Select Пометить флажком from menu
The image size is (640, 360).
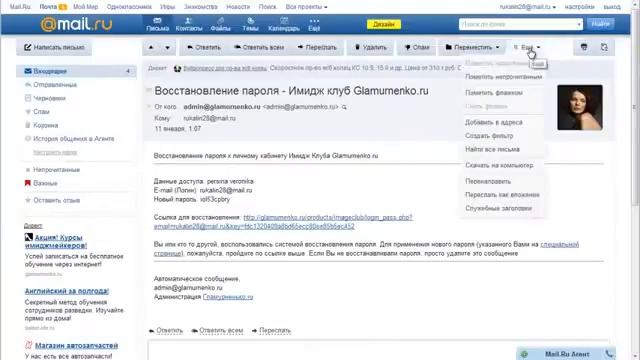point(493,93)
